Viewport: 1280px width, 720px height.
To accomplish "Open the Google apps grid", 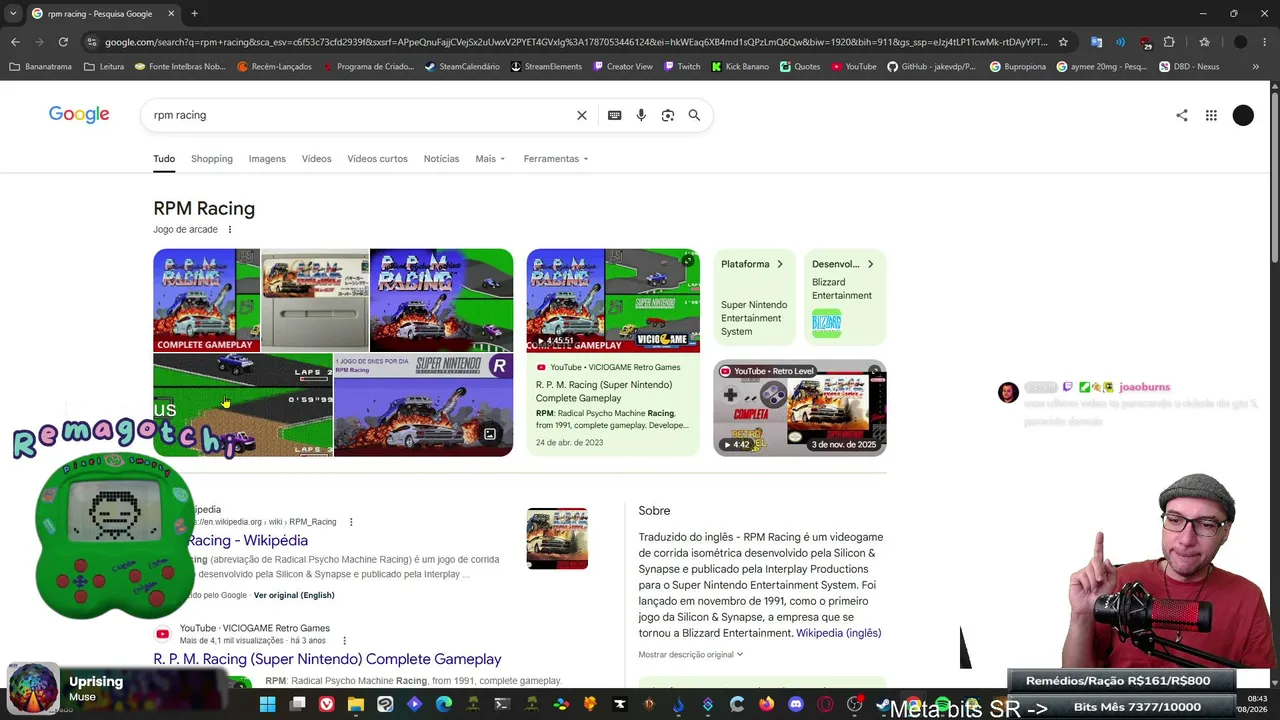I will (x=1211, y=115).
